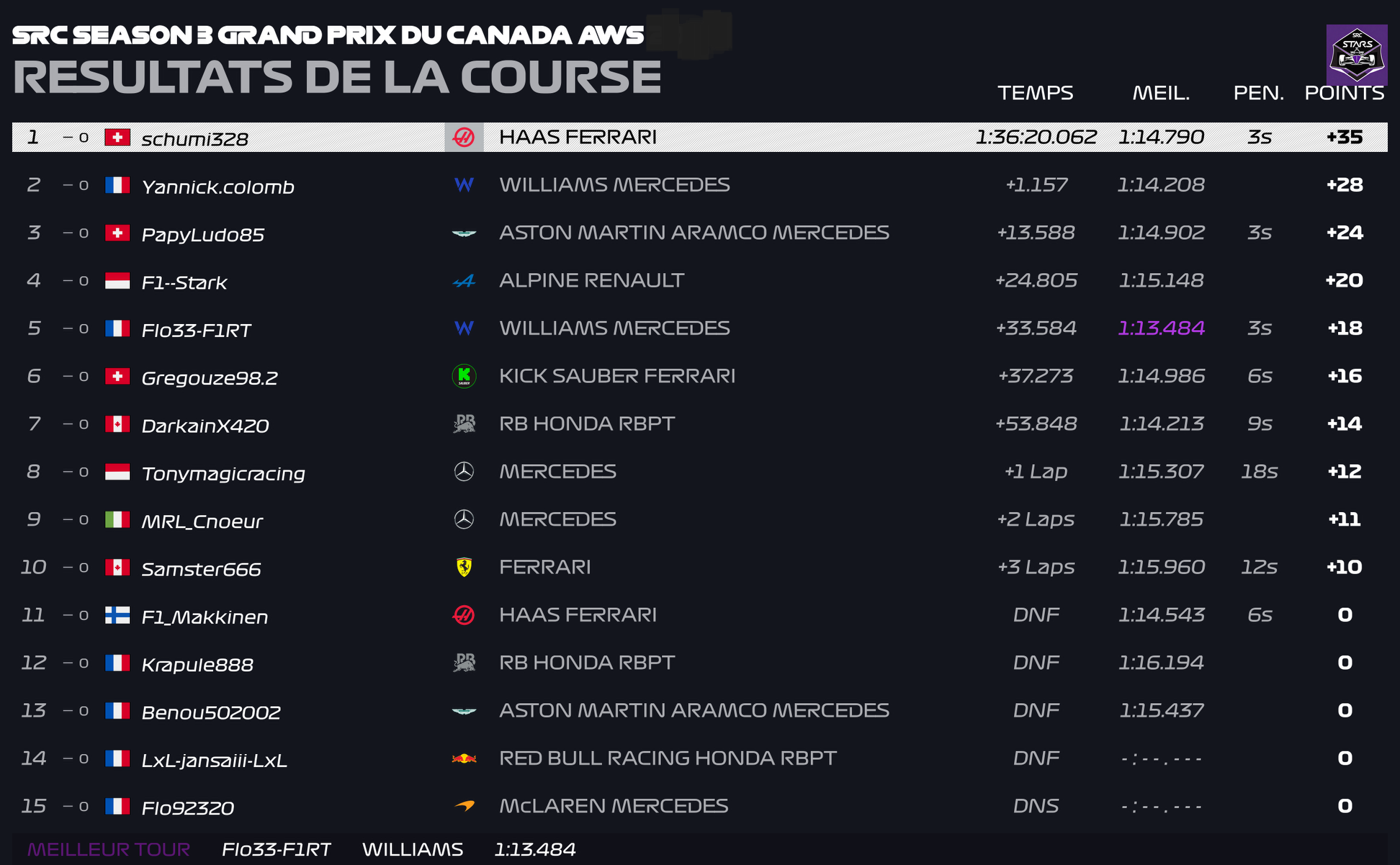1400x865 pixels.
Task: Click the TEMPS column header
Action: click(1035, 93)
